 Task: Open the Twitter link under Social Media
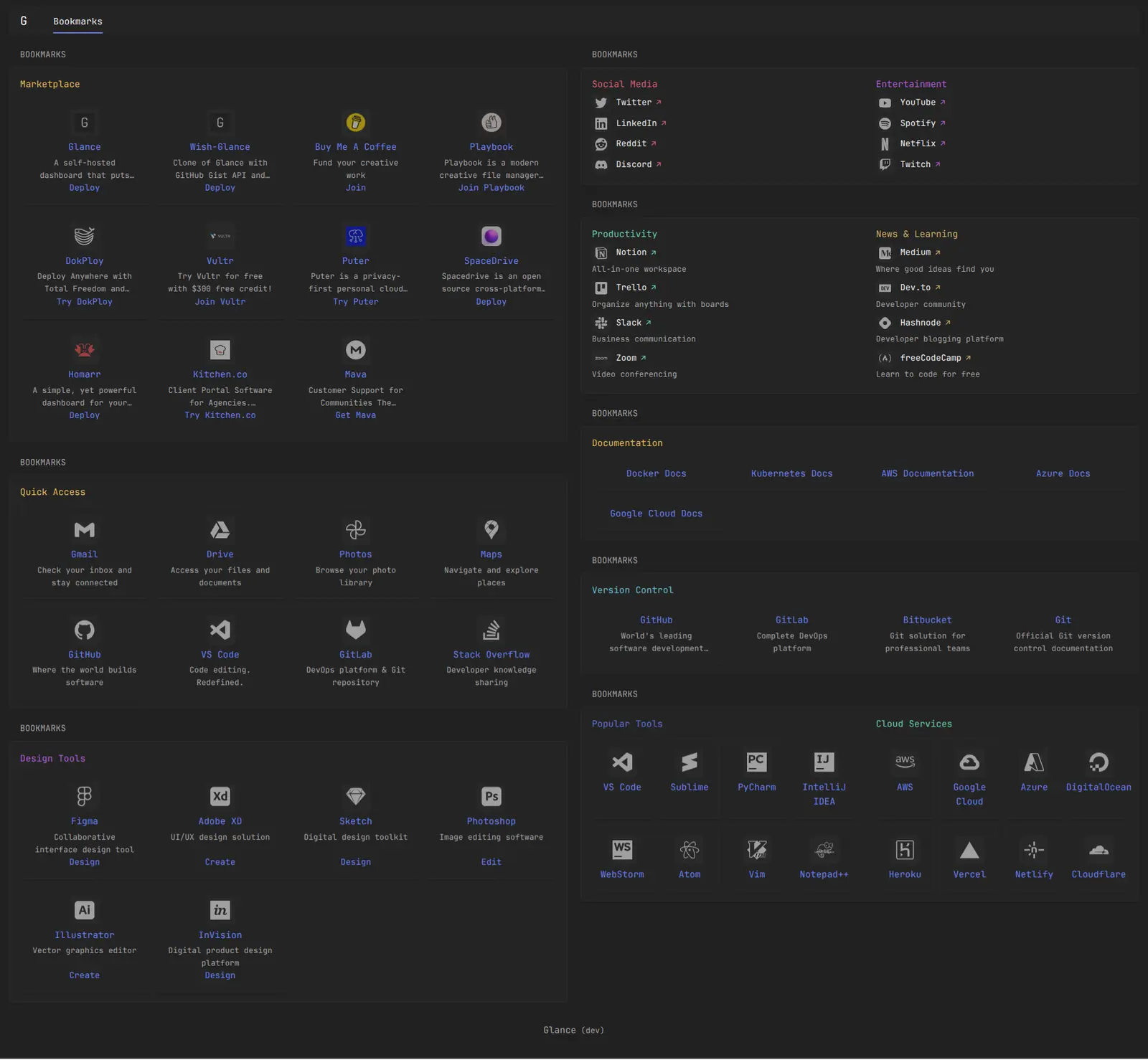tap(634, 103)
